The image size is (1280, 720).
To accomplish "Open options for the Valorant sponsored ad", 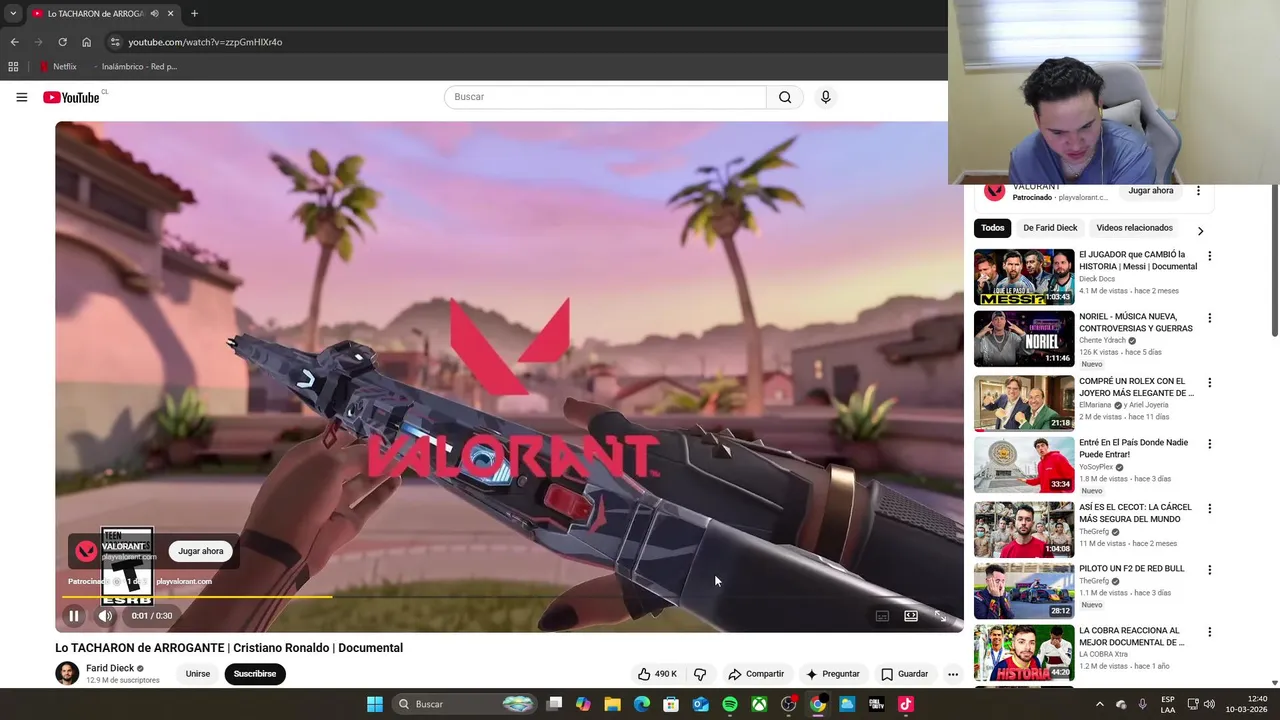I will click(x=1198, y=190).
